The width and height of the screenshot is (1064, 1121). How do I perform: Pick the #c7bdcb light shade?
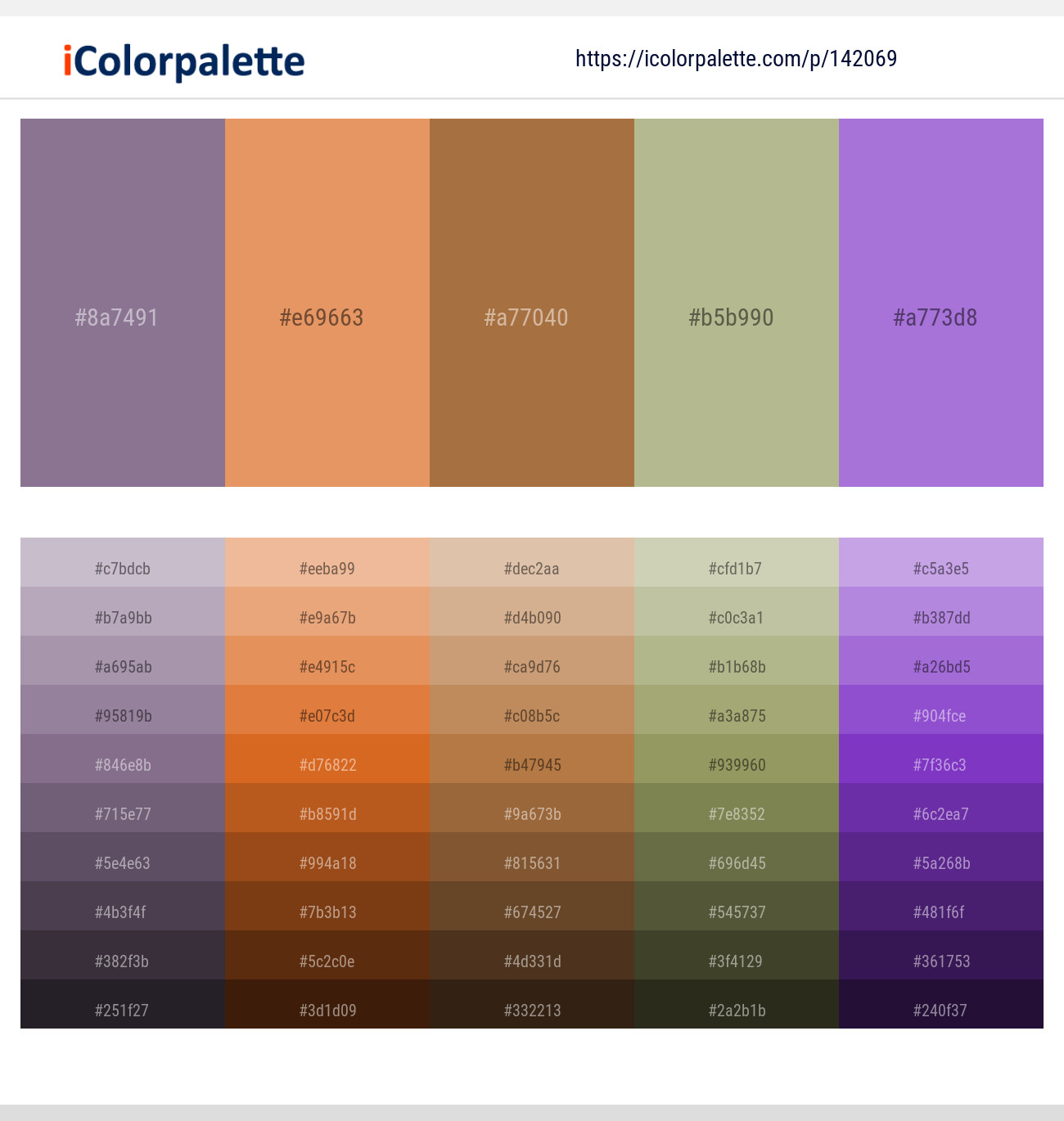click(x=123, y=562)
